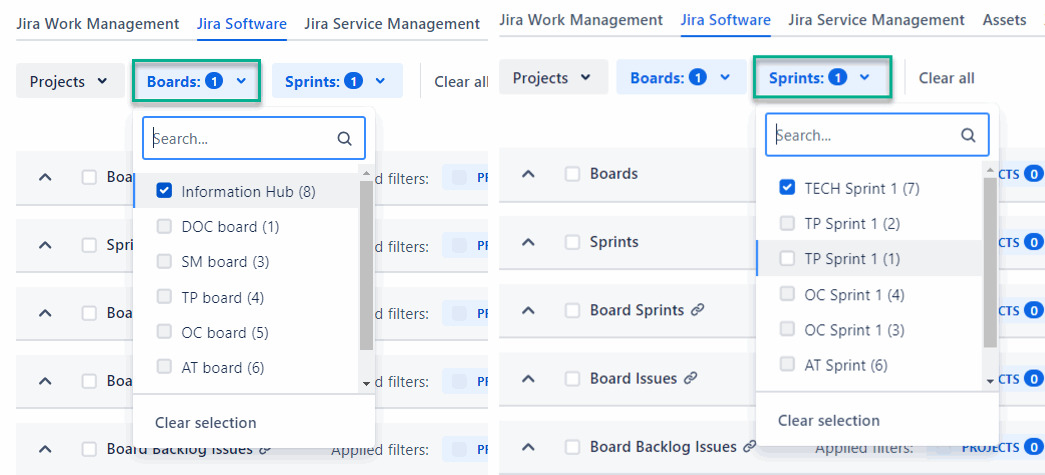
Task: Click search magnifier icon in left Boards dropdown
Action: [345, 139]
